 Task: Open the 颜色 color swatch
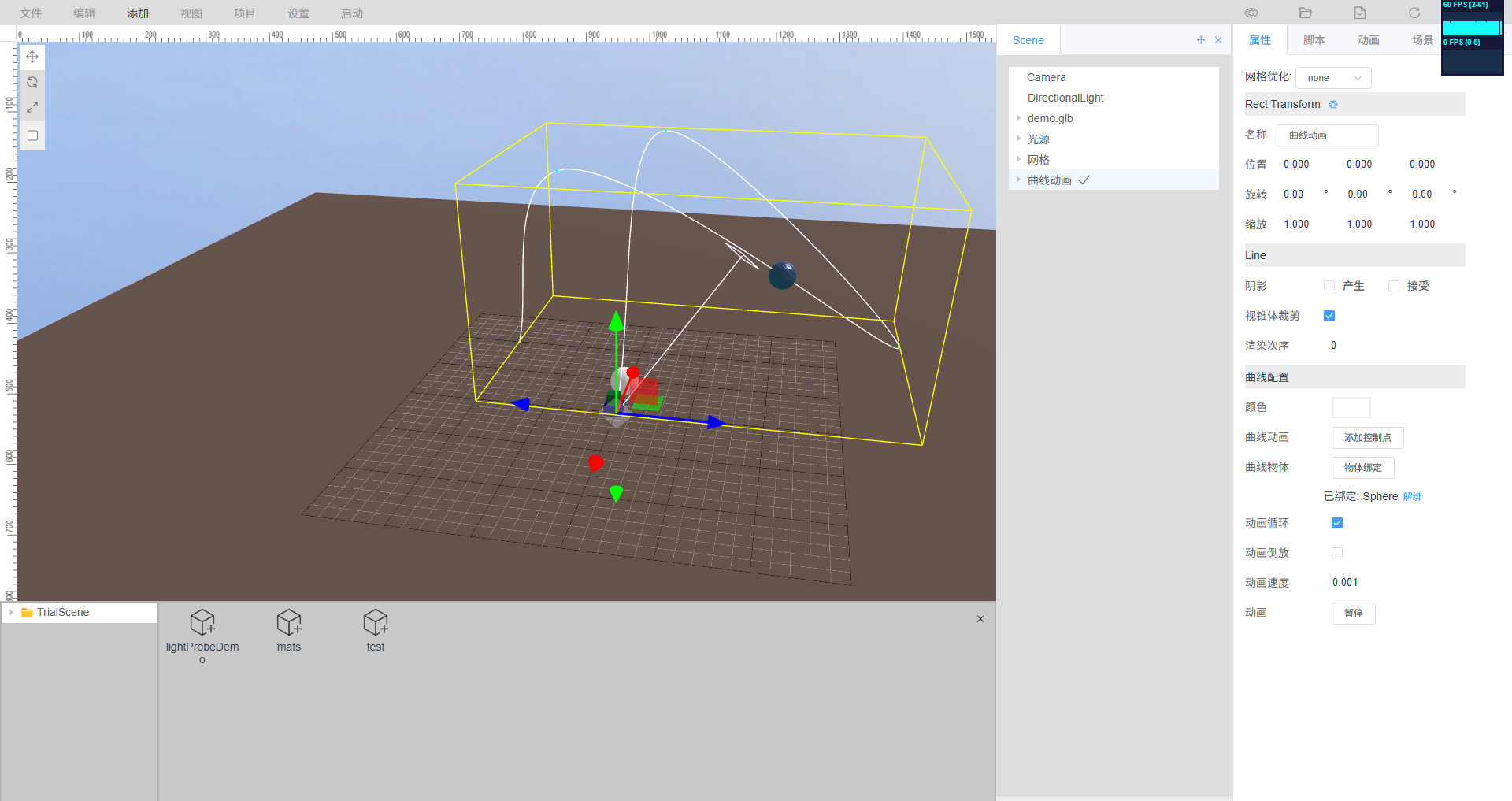pos(1351,408)
